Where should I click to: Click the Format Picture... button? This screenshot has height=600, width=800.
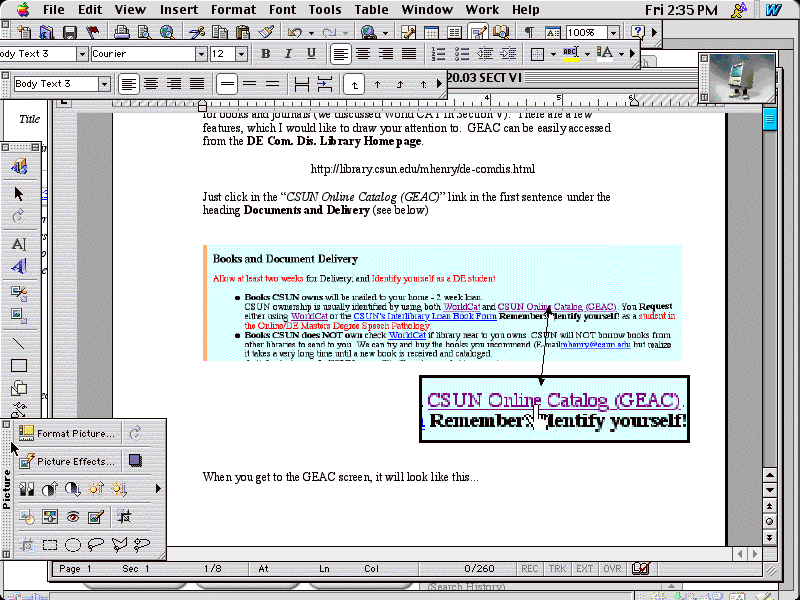(x=67, y=433)
